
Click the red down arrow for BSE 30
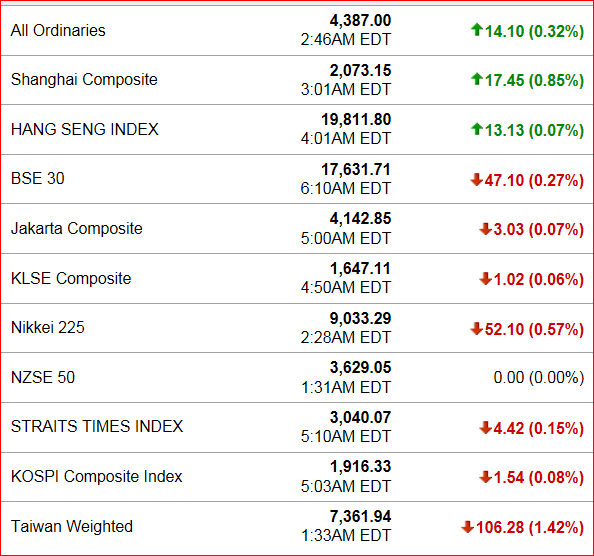pyautogui.click(x=476, y=179)
